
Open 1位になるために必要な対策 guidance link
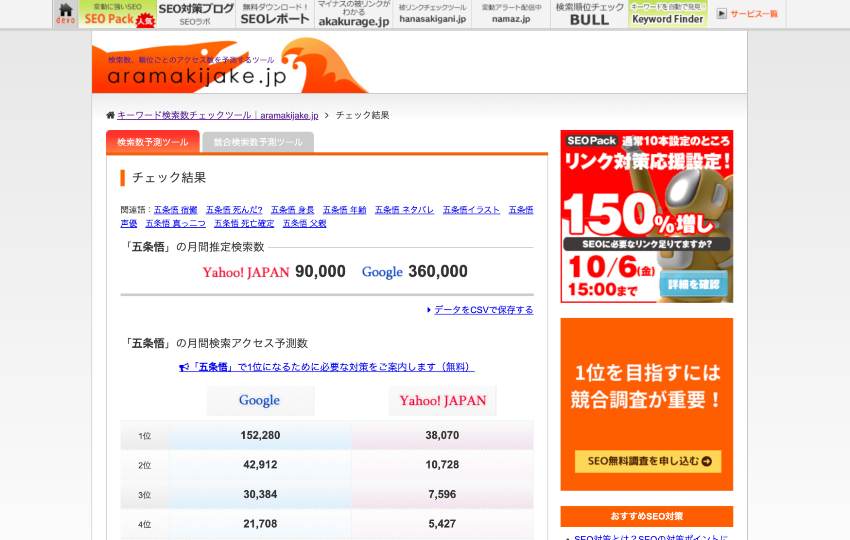pos(333,367)
